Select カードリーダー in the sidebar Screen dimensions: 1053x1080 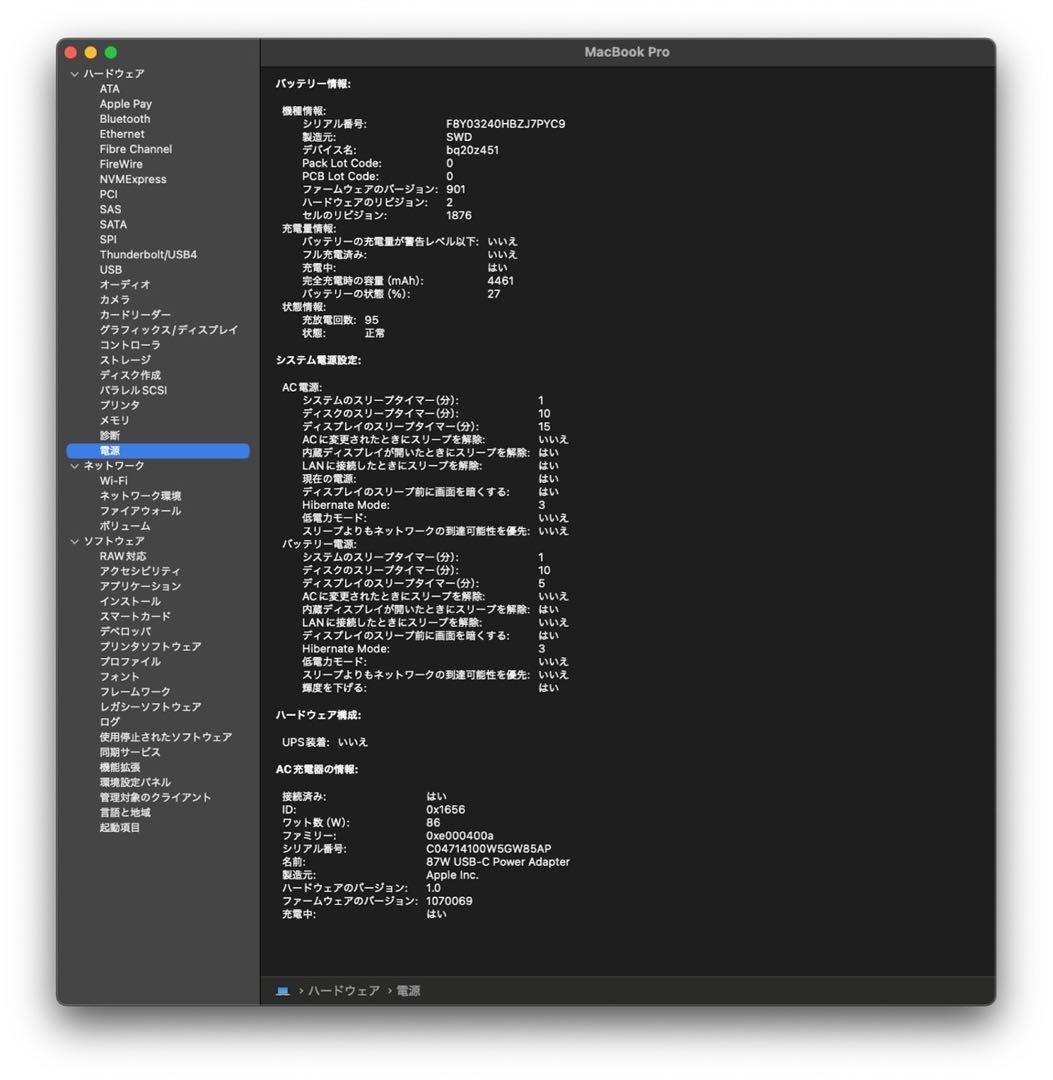point(135,315)
